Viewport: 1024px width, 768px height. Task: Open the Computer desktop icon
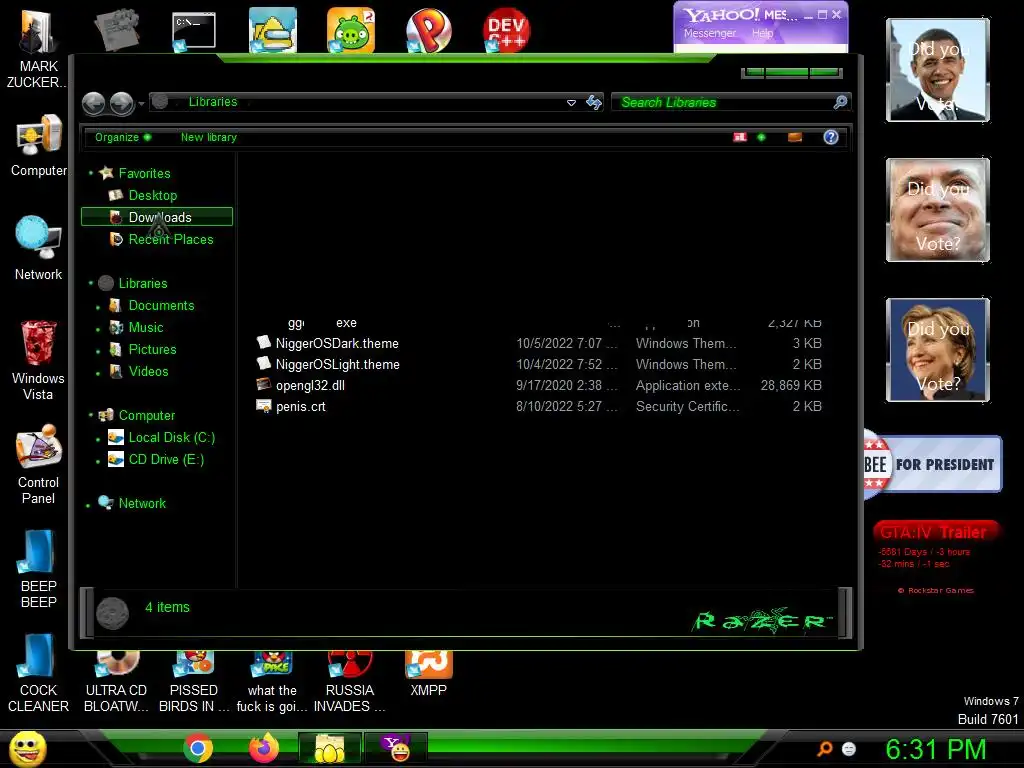pyautogui.click(x=38, y=146)
